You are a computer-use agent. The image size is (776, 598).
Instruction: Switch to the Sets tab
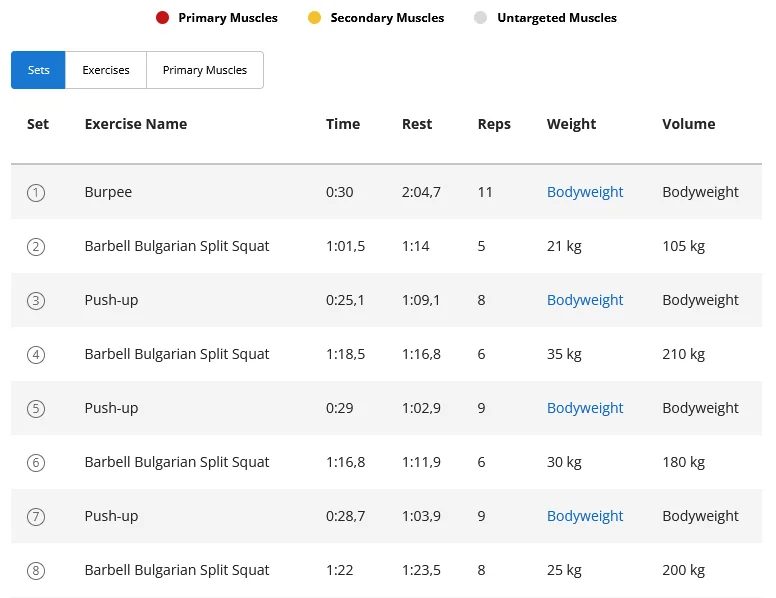(38, 70)
